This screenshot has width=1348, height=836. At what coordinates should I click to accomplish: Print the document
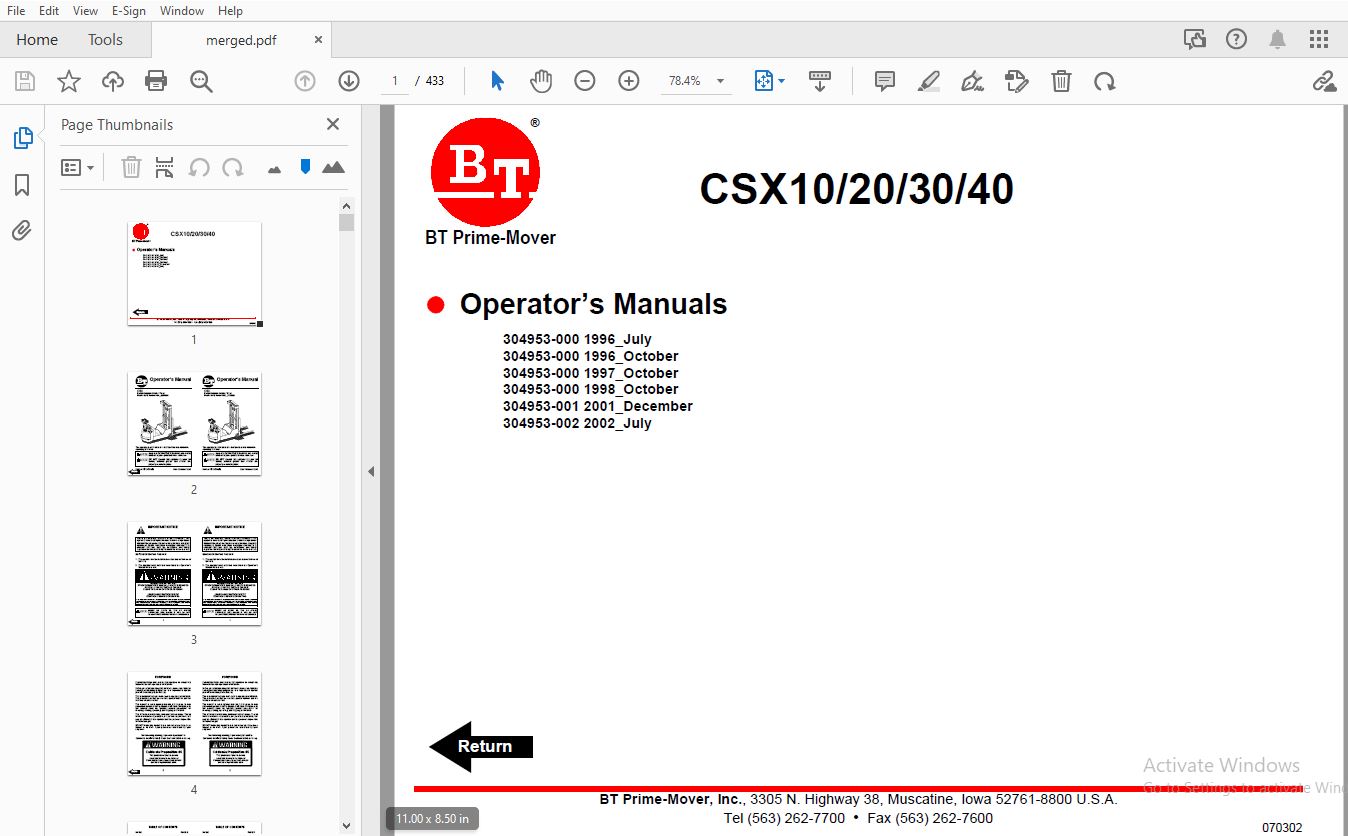156,81
